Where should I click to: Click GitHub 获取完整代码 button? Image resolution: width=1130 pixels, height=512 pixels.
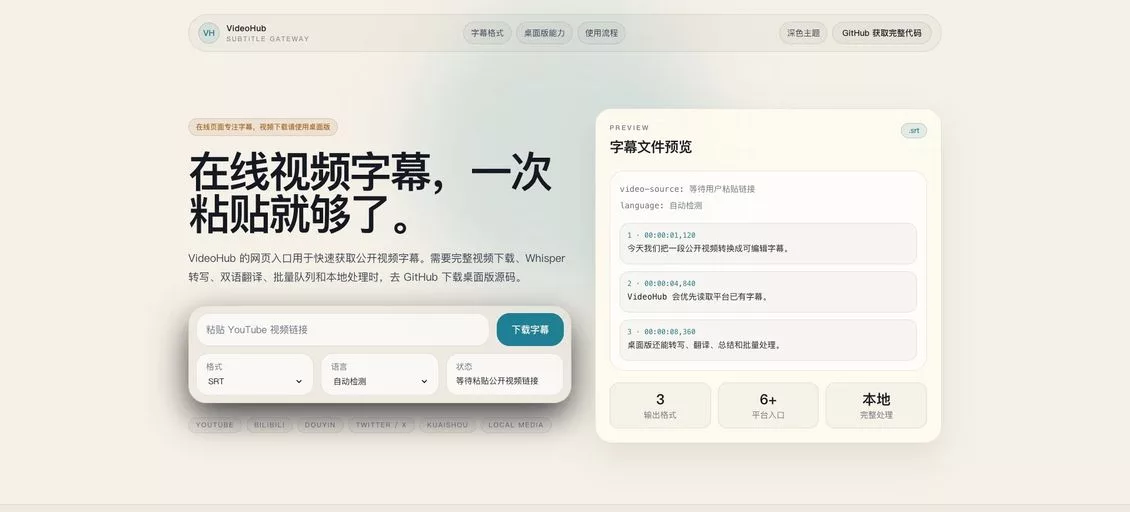tap(881, 33)
